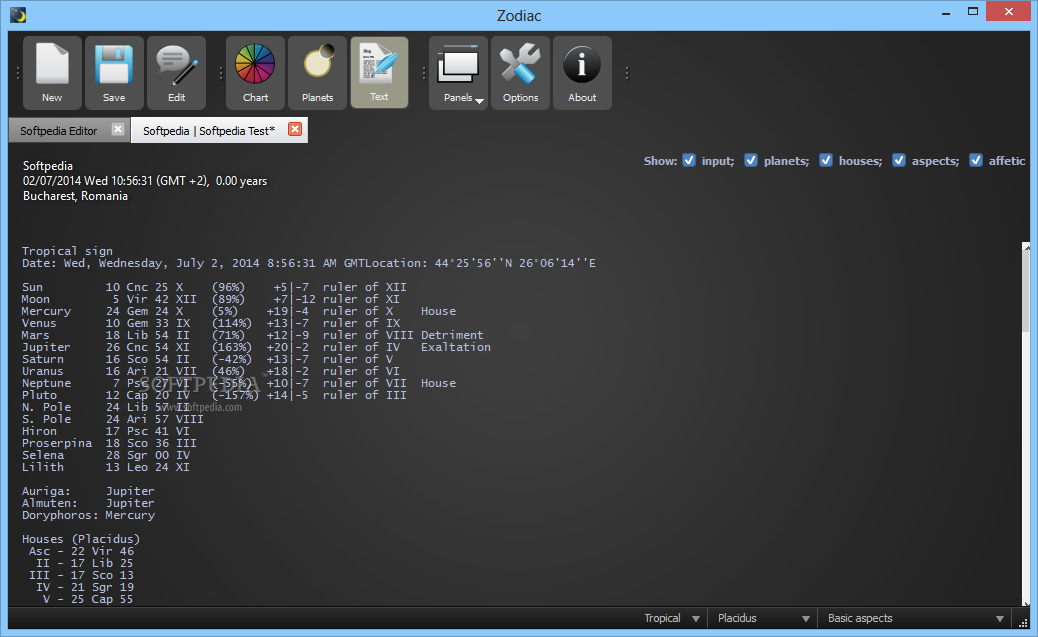Image resolution: width=1038 pixels, height=637 pixels.
Task: Click the Uranus planet row
Action: pos(211,371)
